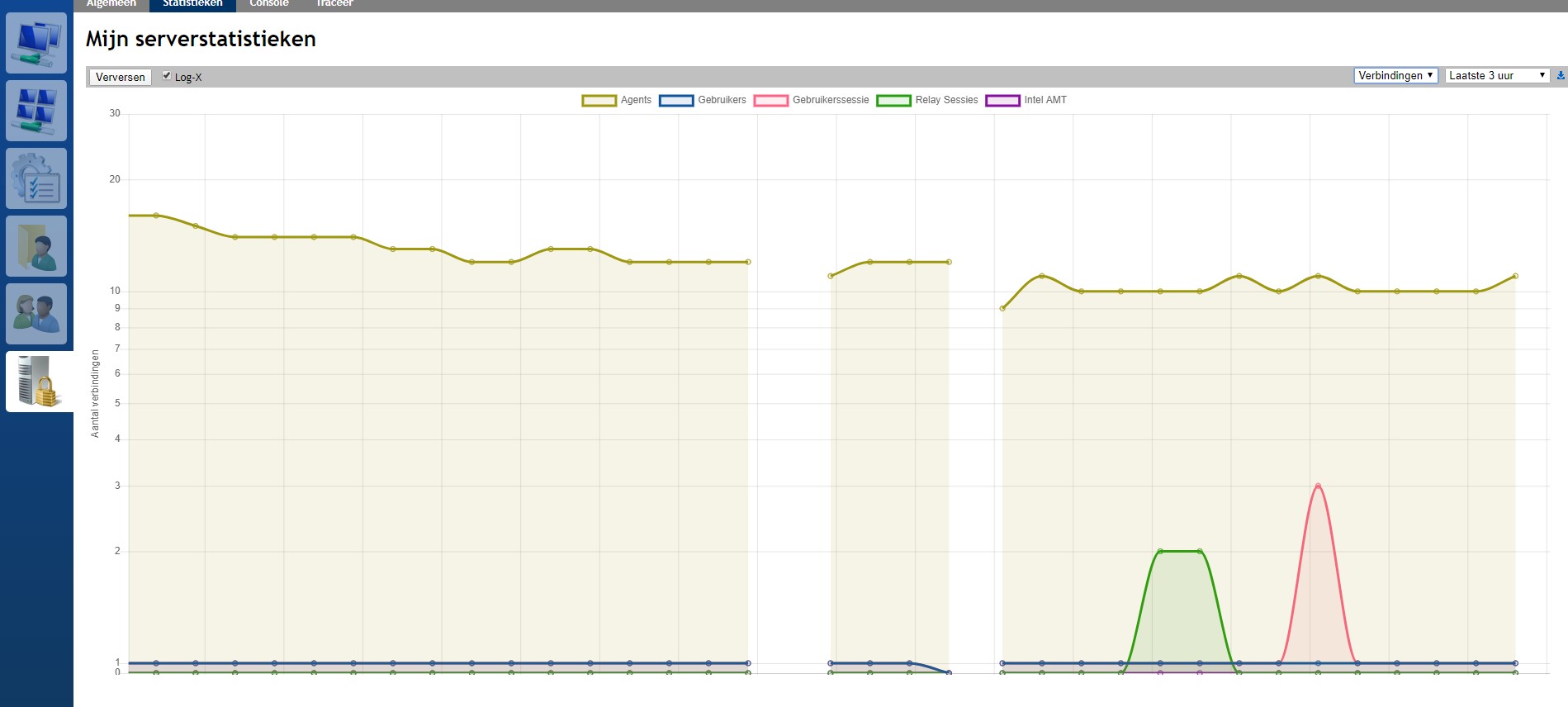Image resolution: width=1568 pixels, height=707 pixels.
Task: Switch to the Algemeen tab
Action: coord(111,4)
